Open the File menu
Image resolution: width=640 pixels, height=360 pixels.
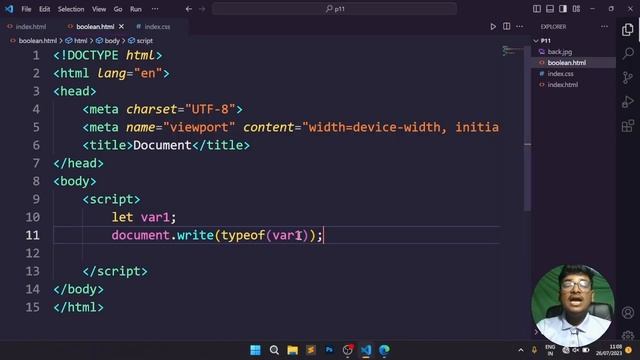click(26, 9)
